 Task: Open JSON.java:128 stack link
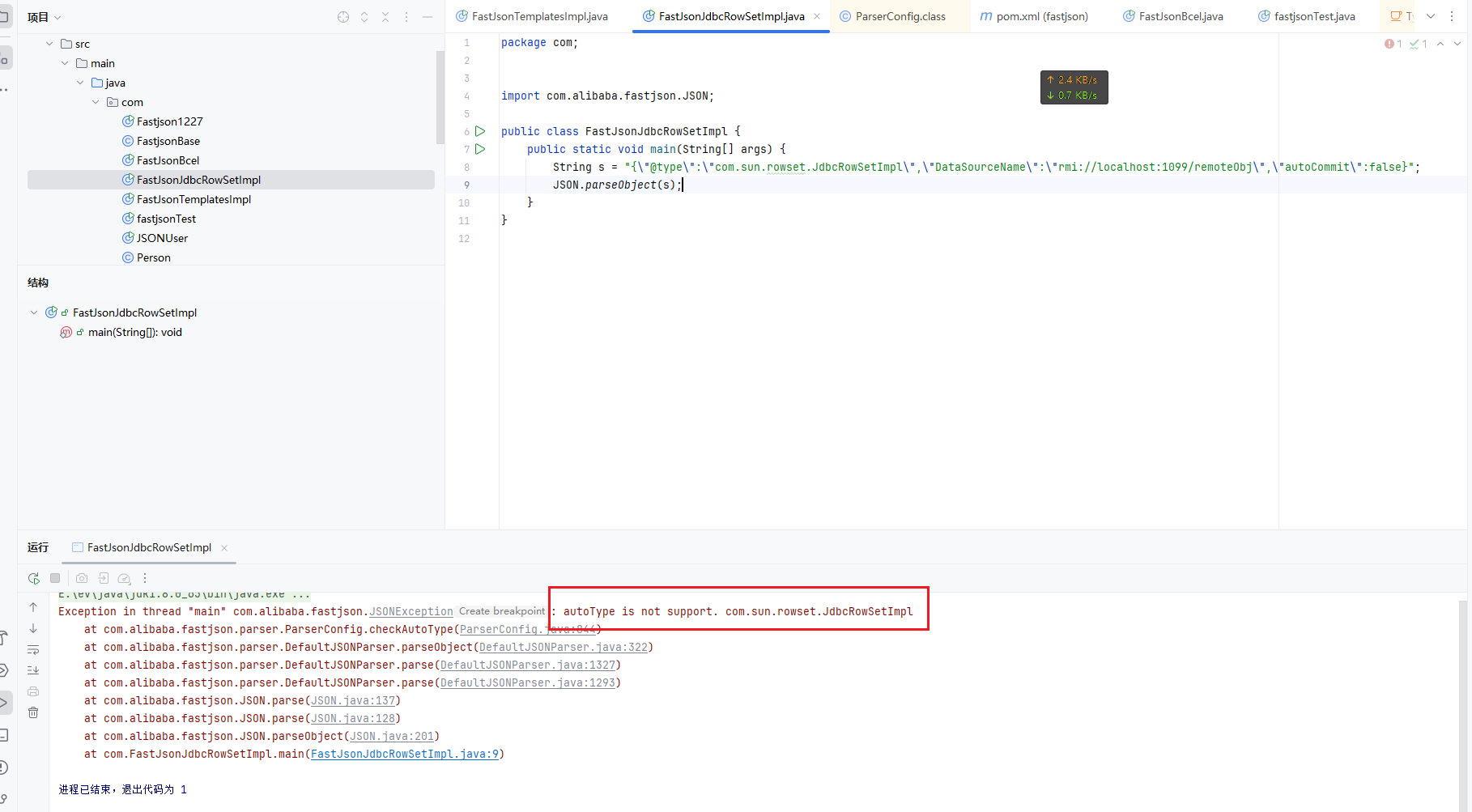[x=353, y=719]
